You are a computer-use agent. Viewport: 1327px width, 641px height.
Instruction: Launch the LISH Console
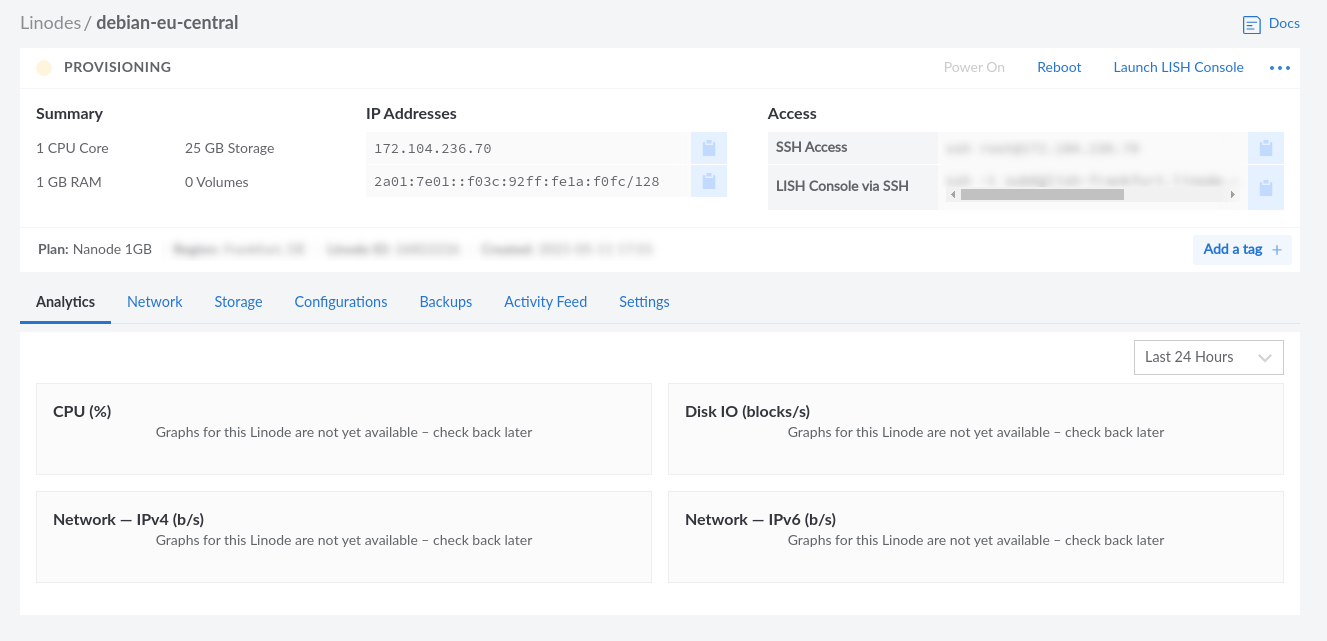point(1178,67)
